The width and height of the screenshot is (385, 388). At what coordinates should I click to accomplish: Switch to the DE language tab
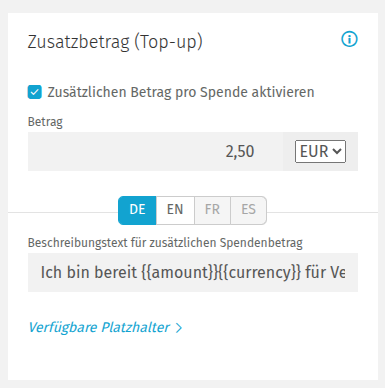(x=137, y=210)
